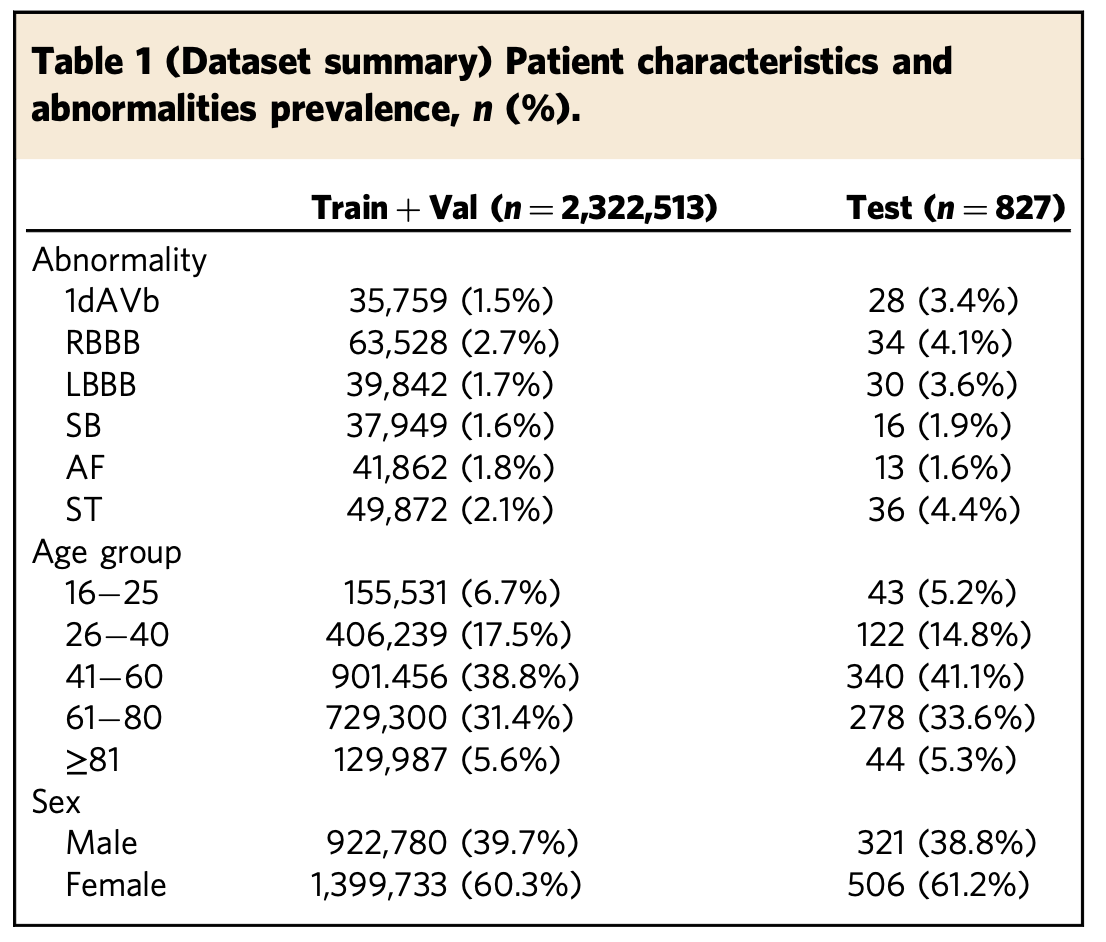This screenshot has height=942, width=1106.
Task: Select the Train + Val column header
Action: coord(514,208)
